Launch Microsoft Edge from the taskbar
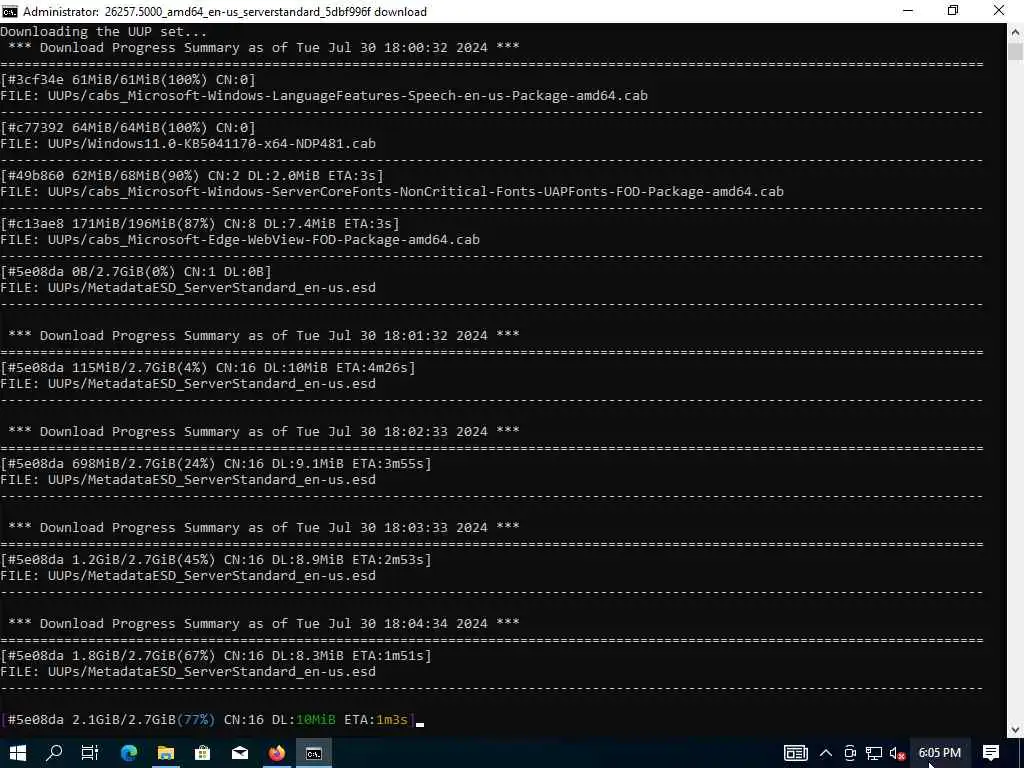This screenshot has width=1024, height=768. (129, 753)
